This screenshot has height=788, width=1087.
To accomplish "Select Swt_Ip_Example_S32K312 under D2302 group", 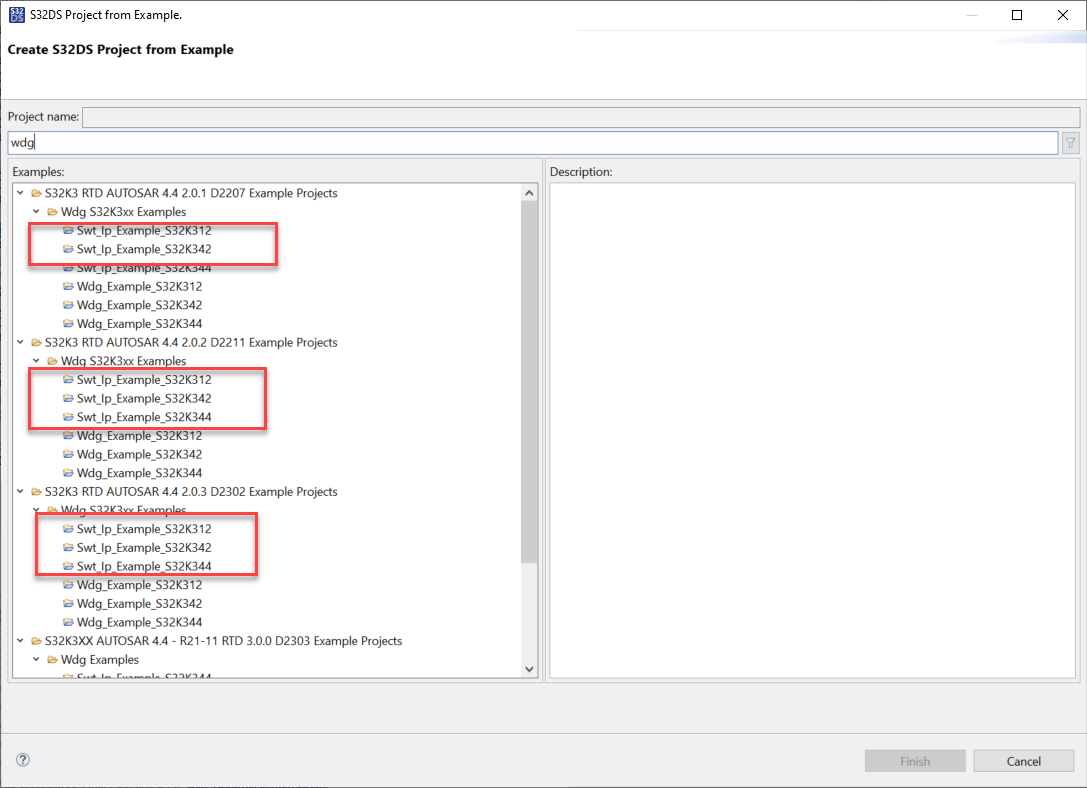I will (x=144, y=529).
